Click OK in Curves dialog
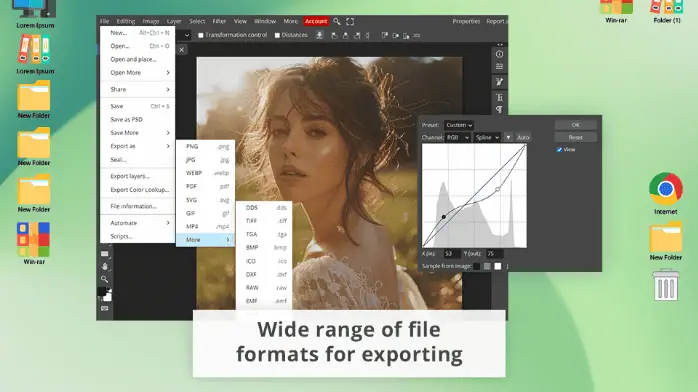698x392 pixels. [576, 125]
